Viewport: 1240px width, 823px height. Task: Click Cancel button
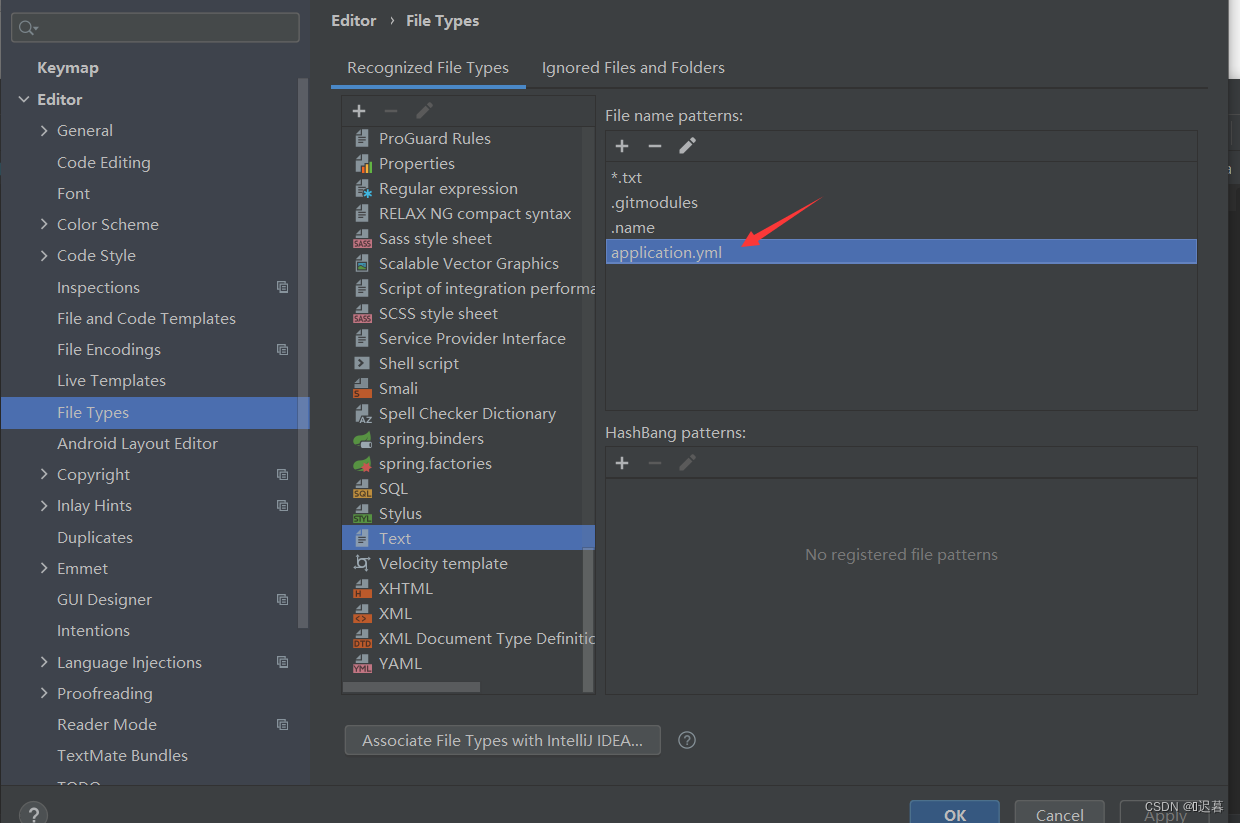pyautogui.click(x=1059, y=812)
